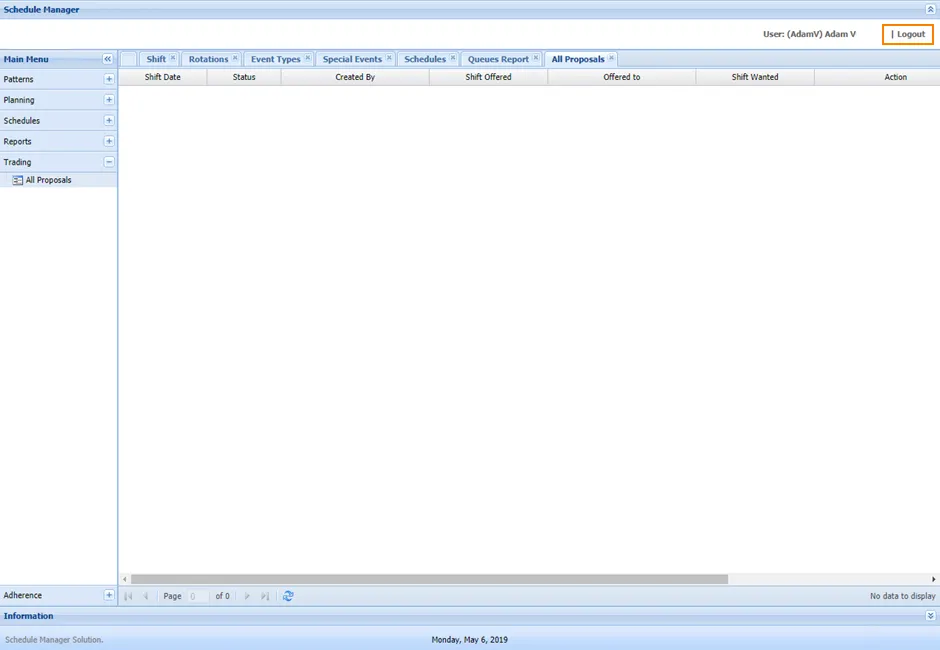940x650 pixels.
Task: Close the Queues Report tab
Action: pos(536,58)
